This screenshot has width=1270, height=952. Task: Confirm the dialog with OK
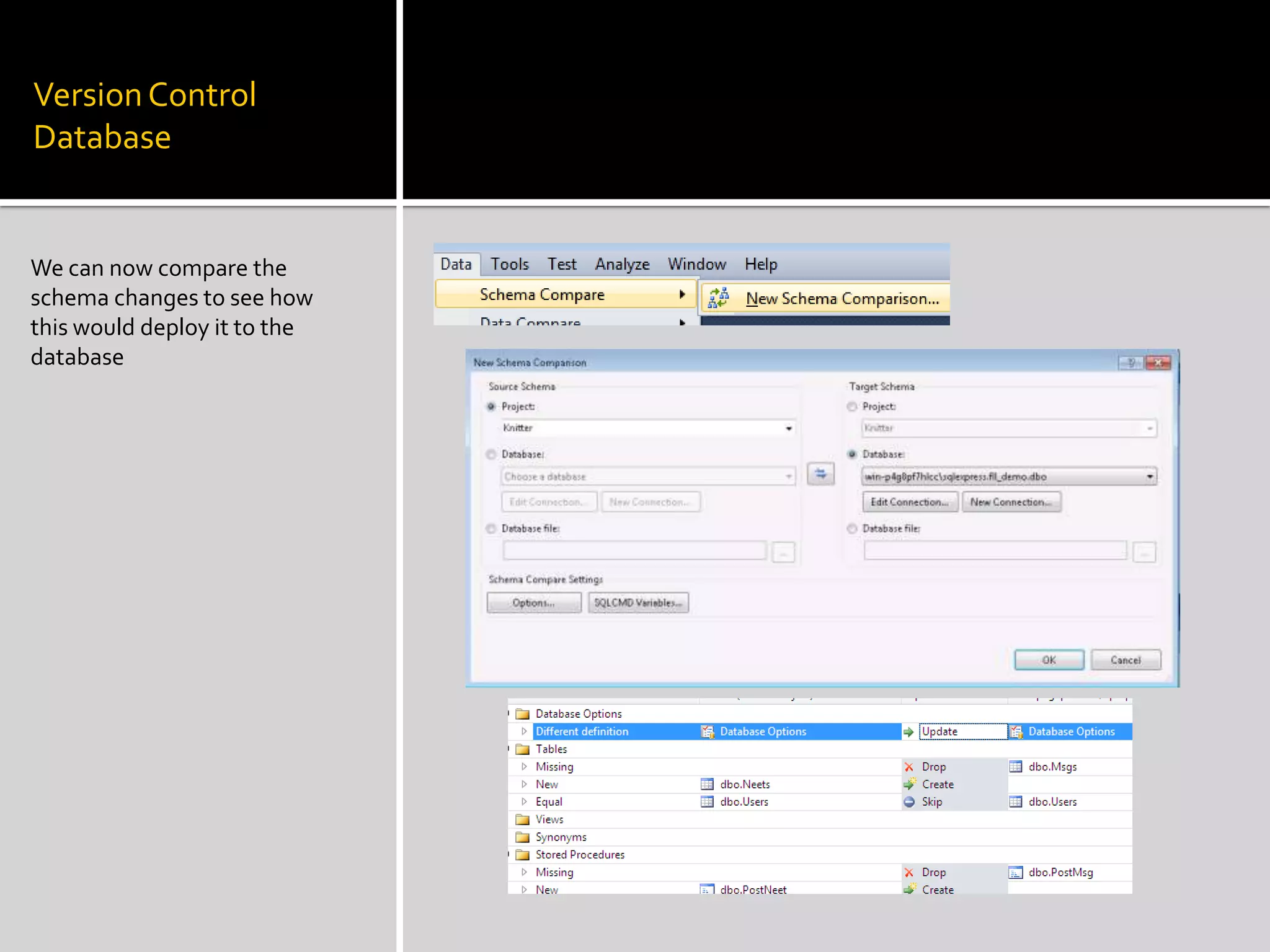tap(1049, 660)
